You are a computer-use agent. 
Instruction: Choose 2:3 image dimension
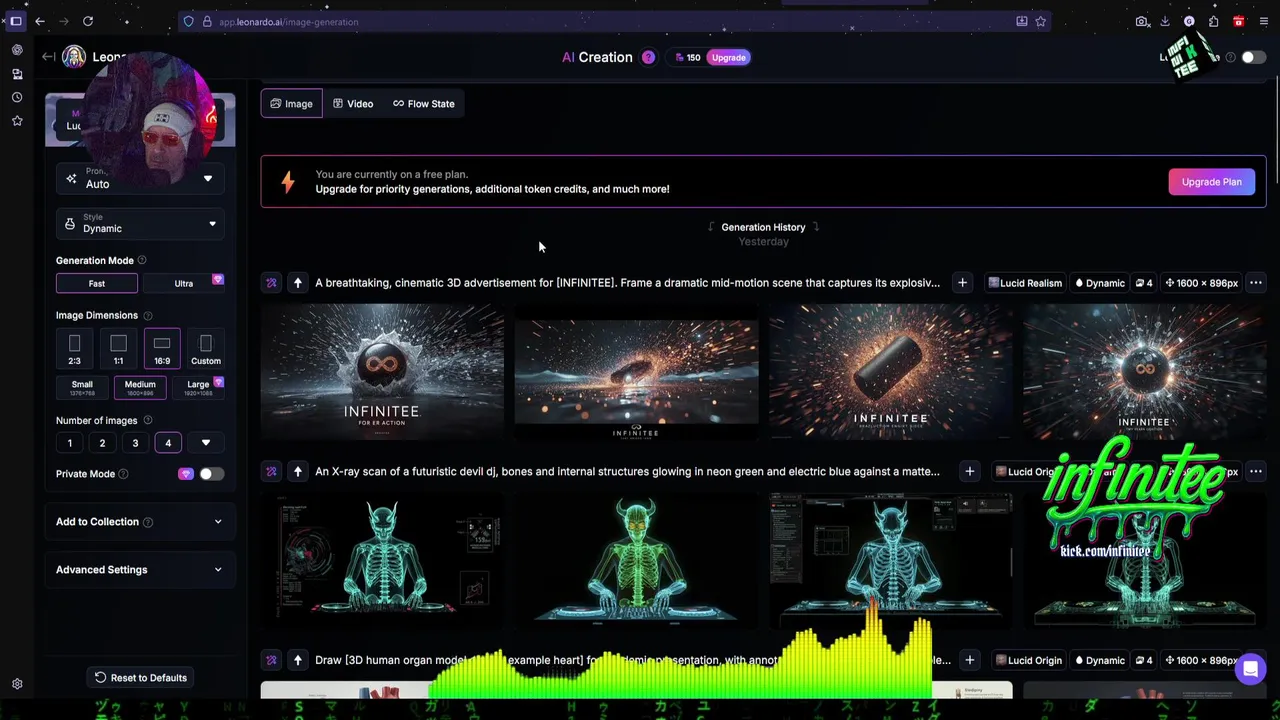pyautogui.click(x=74, y=349)
